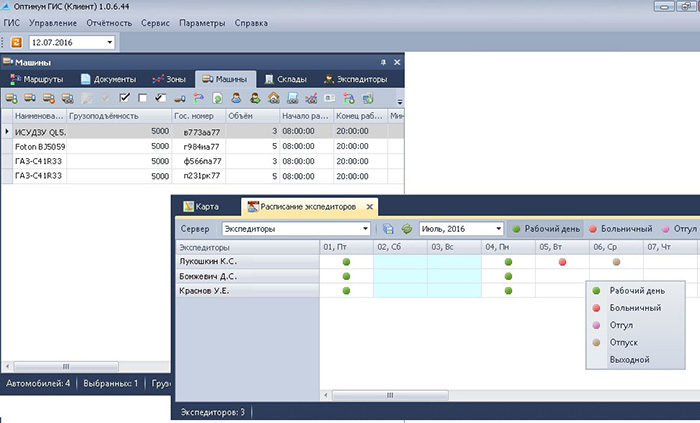Click the green circular arrow icon in Машины toolbar

tap(217, 98)
